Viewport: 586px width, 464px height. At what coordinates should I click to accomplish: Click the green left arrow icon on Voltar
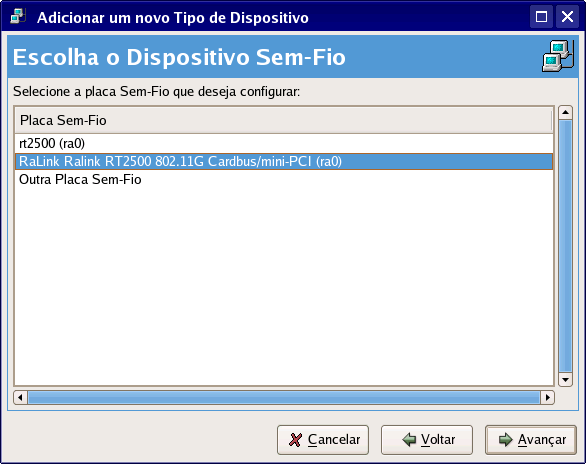409,440
